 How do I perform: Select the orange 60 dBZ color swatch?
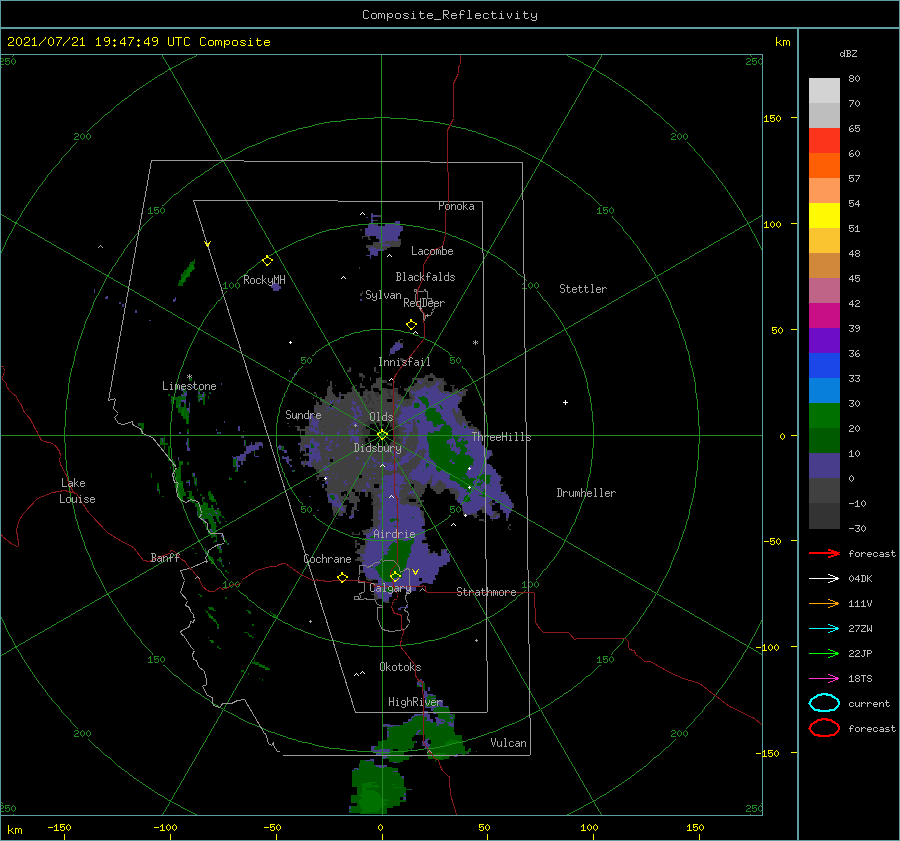tap(824, 165)
